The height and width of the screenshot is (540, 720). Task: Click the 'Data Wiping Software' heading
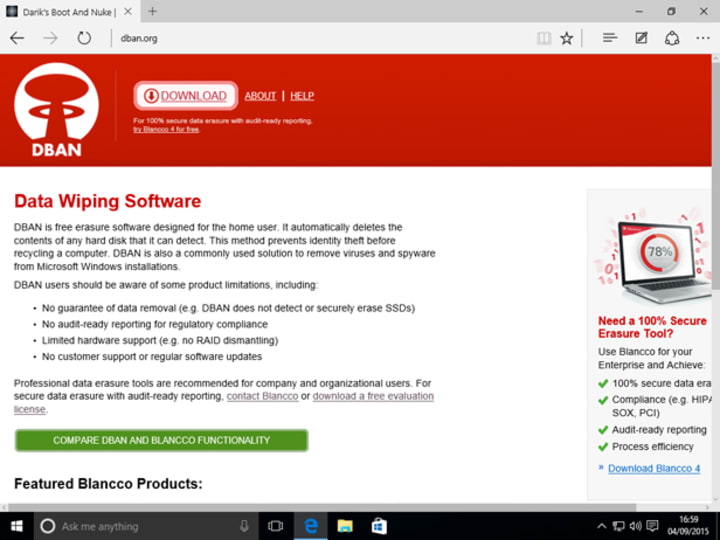107,201
